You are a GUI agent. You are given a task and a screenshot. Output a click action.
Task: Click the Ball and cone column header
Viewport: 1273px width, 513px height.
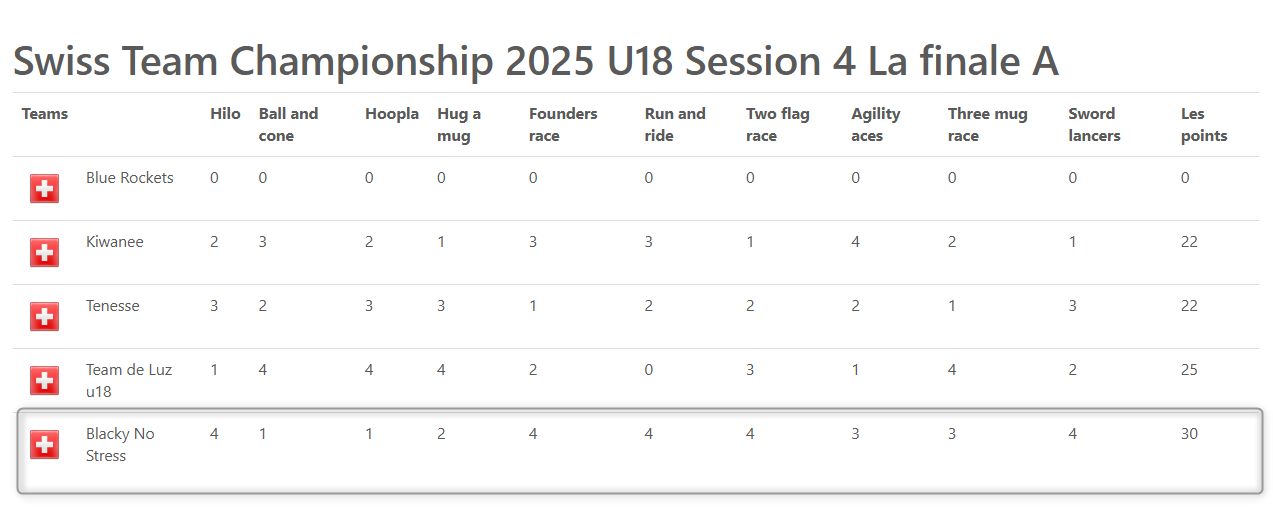(288, 125)
